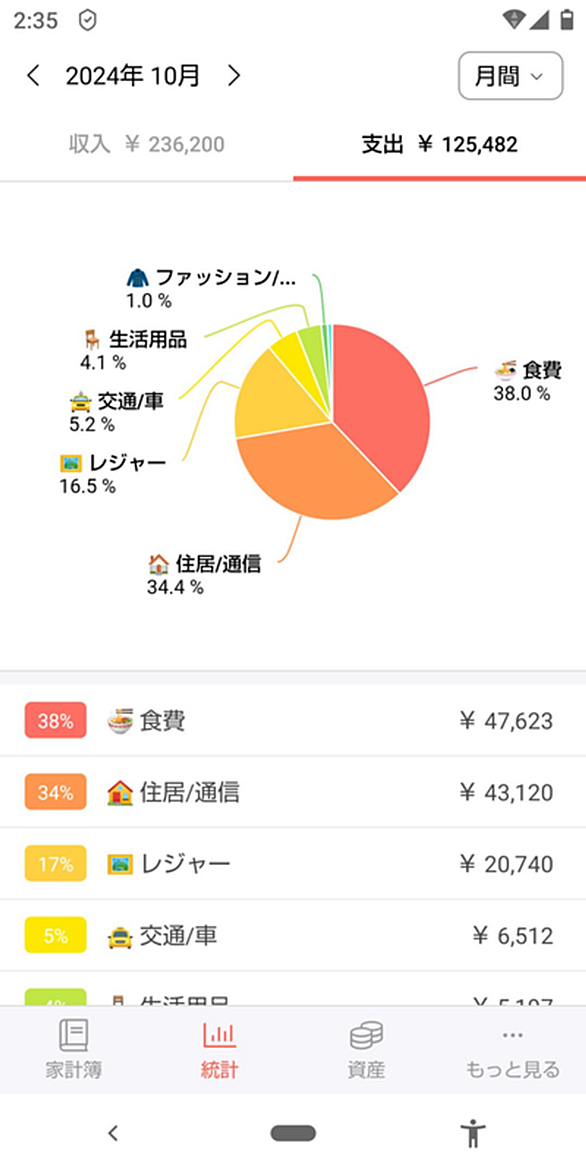Tap the accessibility figure icon
This screenshot has height=1172, width=586.
(x=472, y=1133)
